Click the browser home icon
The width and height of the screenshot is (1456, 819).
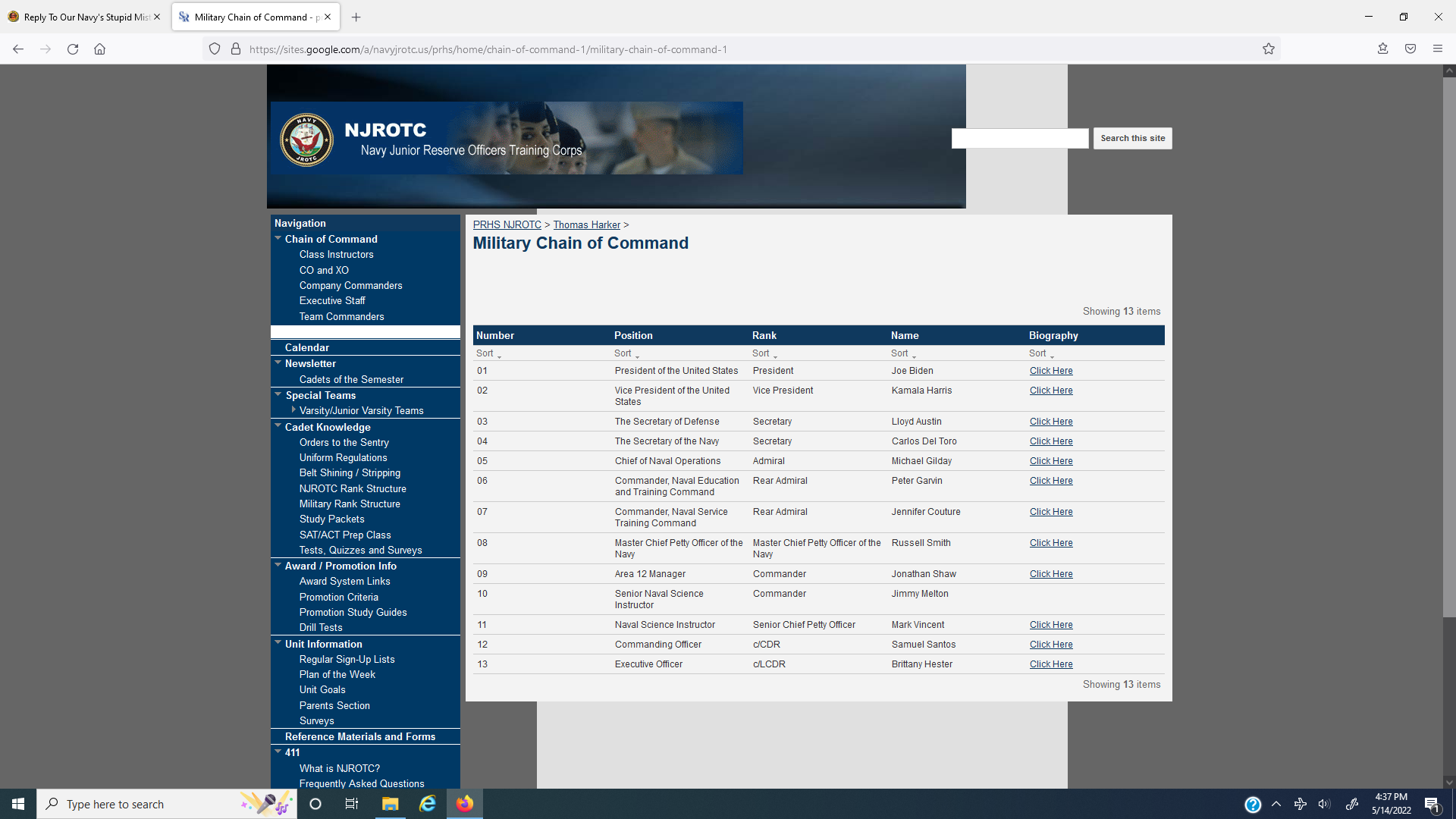[99, 49]
